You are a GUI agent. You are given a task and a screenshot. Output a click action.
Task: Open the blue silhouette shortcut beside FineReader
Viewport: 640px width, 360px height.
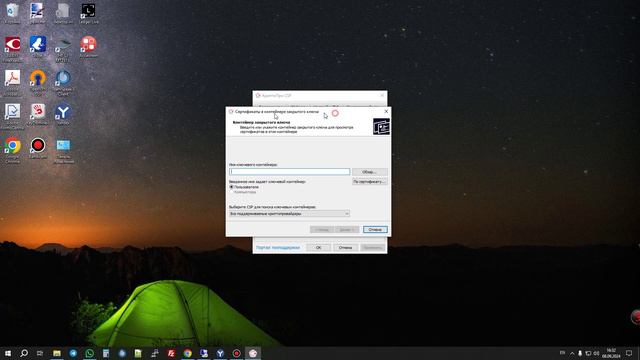tap(38, 45)
